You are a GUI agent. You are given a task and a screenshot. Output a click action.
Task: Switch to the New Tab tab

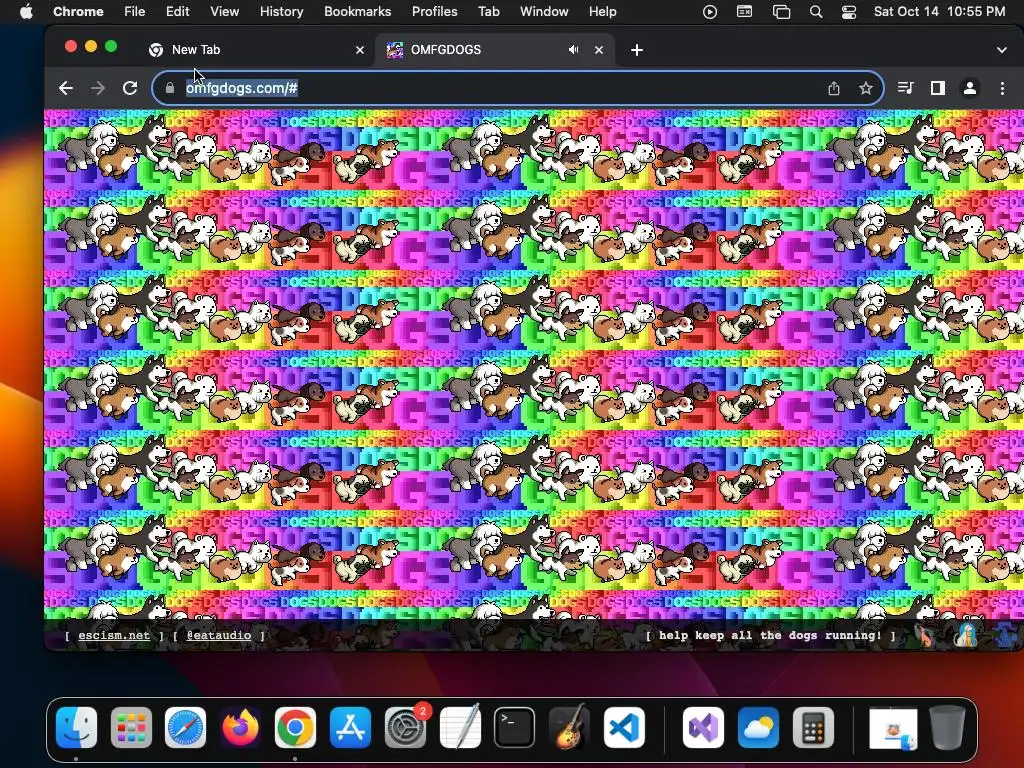256,50
